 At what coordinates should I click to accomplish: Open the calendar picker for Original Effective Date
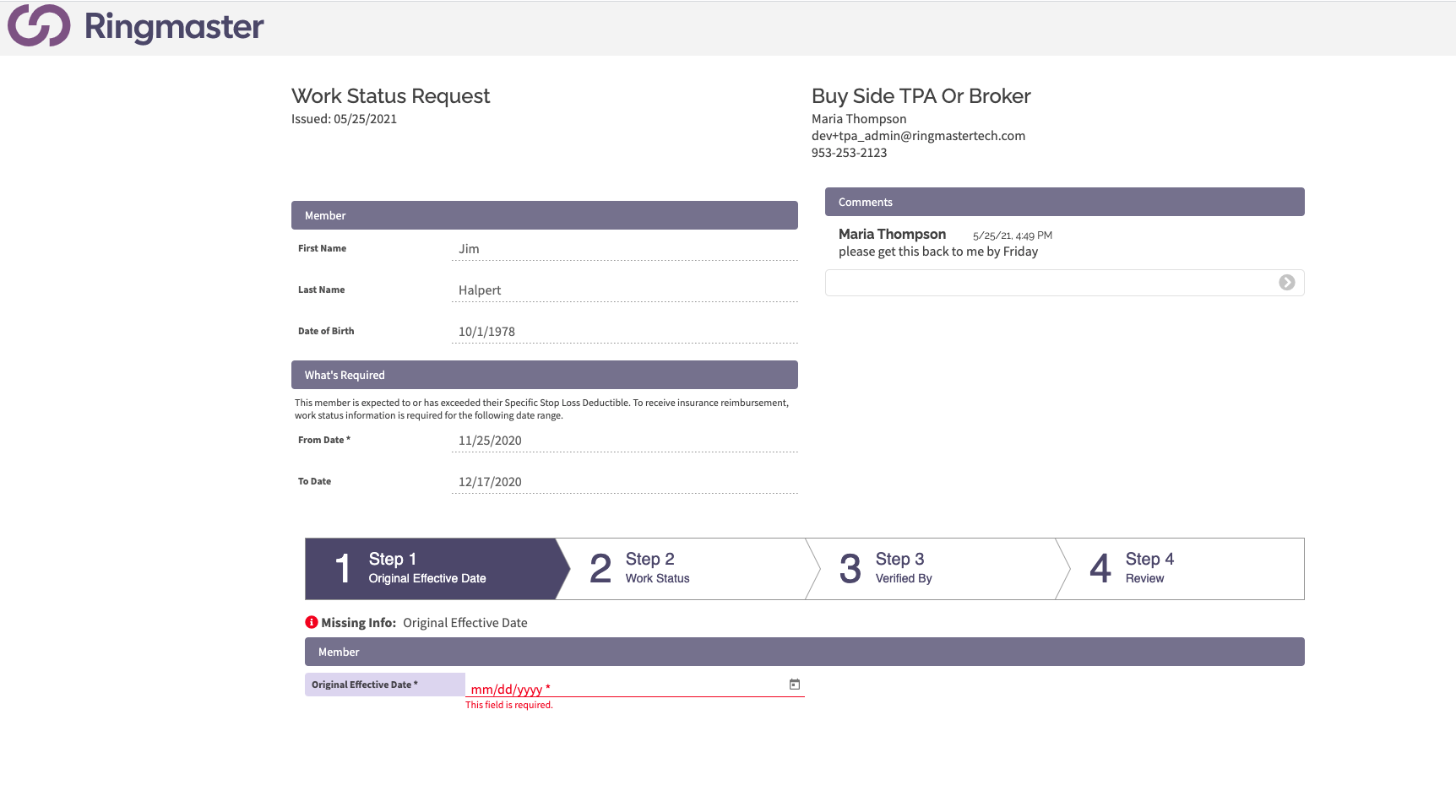(794, 685)
